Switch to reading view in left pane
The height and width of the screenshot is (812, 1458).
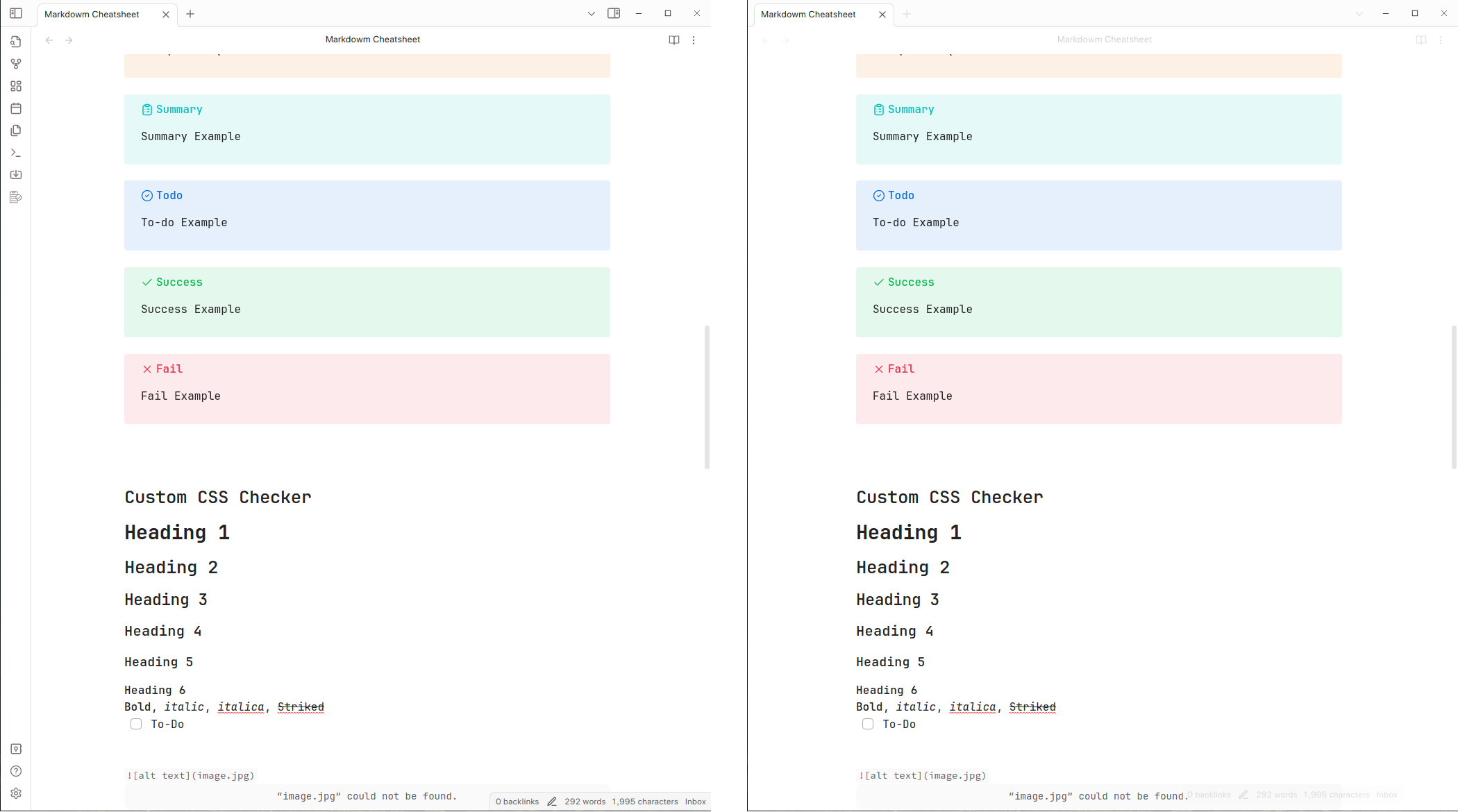tap(673, 40)
